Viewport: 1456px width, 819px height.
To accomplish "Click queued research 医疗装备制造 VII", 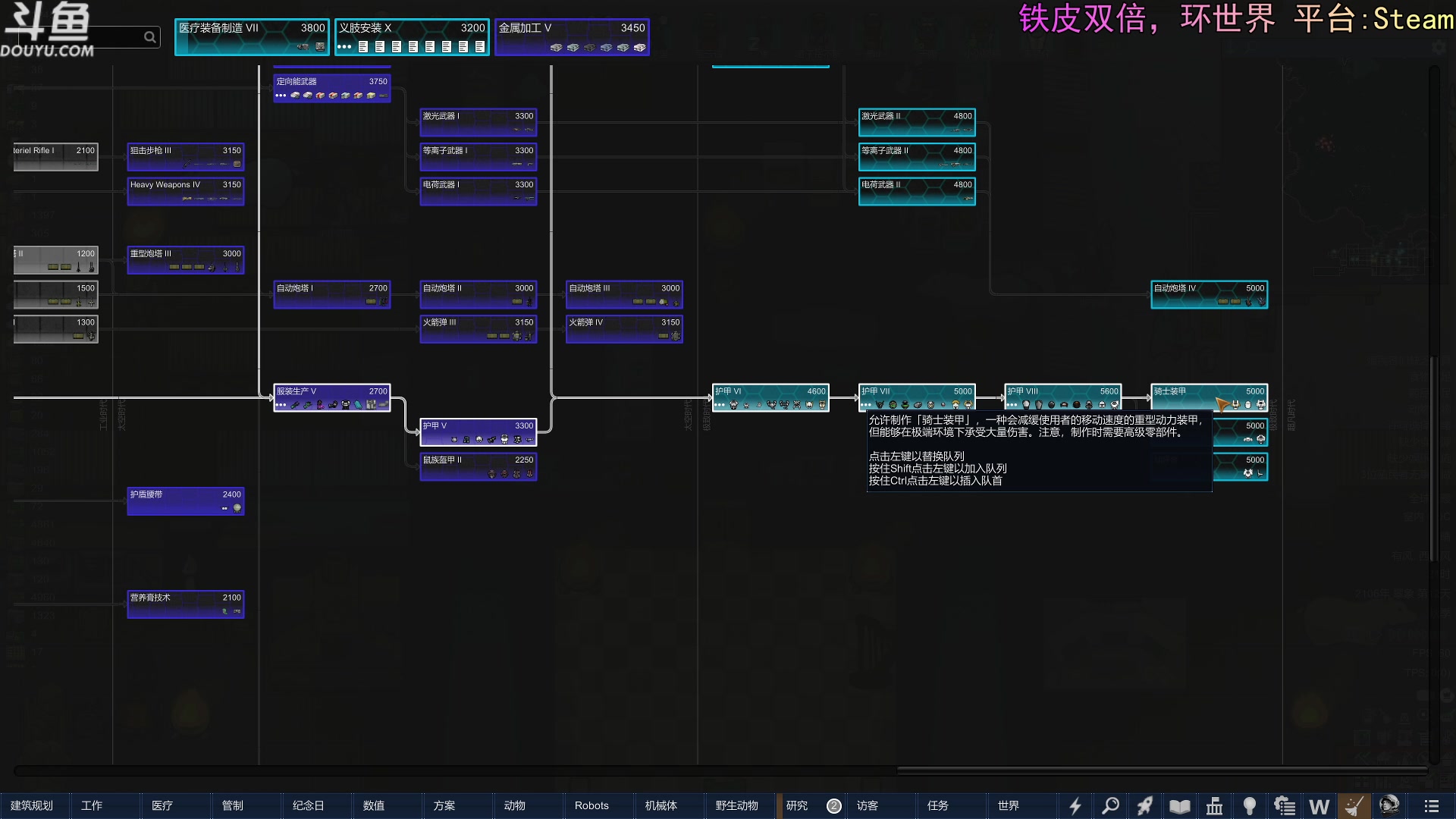I will click(x=252, y=37).
